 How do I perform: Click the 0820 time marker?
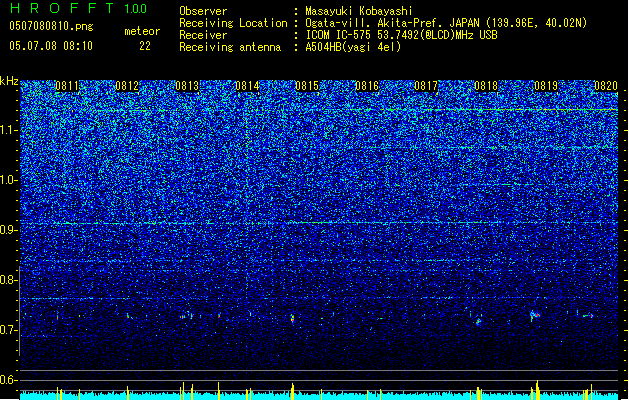(x=606, y=86)
